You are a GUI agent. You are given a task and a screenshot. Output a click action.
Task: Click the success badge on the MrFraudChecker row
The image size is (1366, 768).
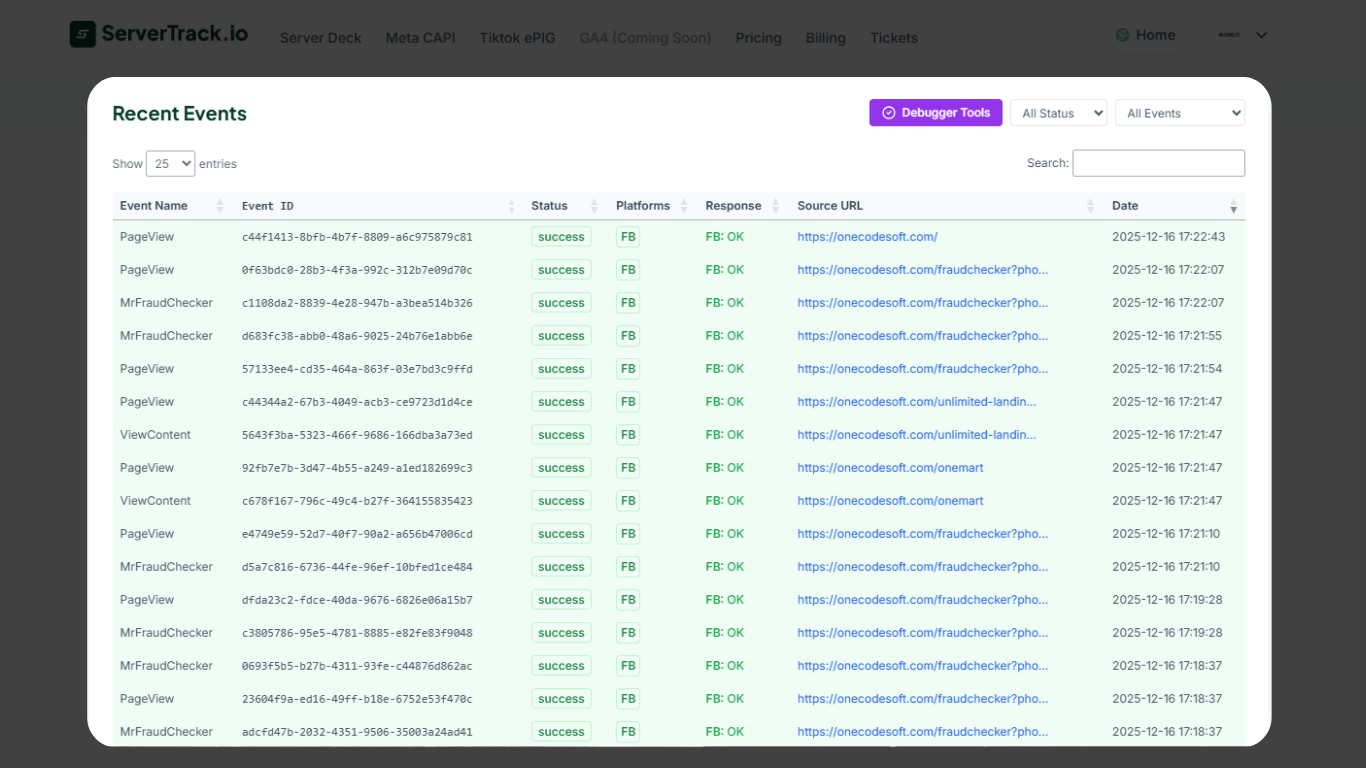[561, 302]
